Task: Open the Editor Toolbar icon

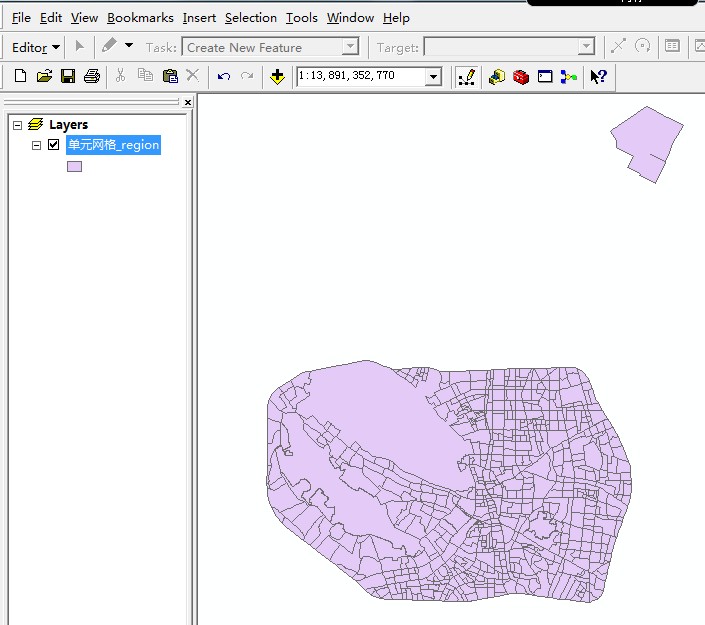Action: pos(465,76)
